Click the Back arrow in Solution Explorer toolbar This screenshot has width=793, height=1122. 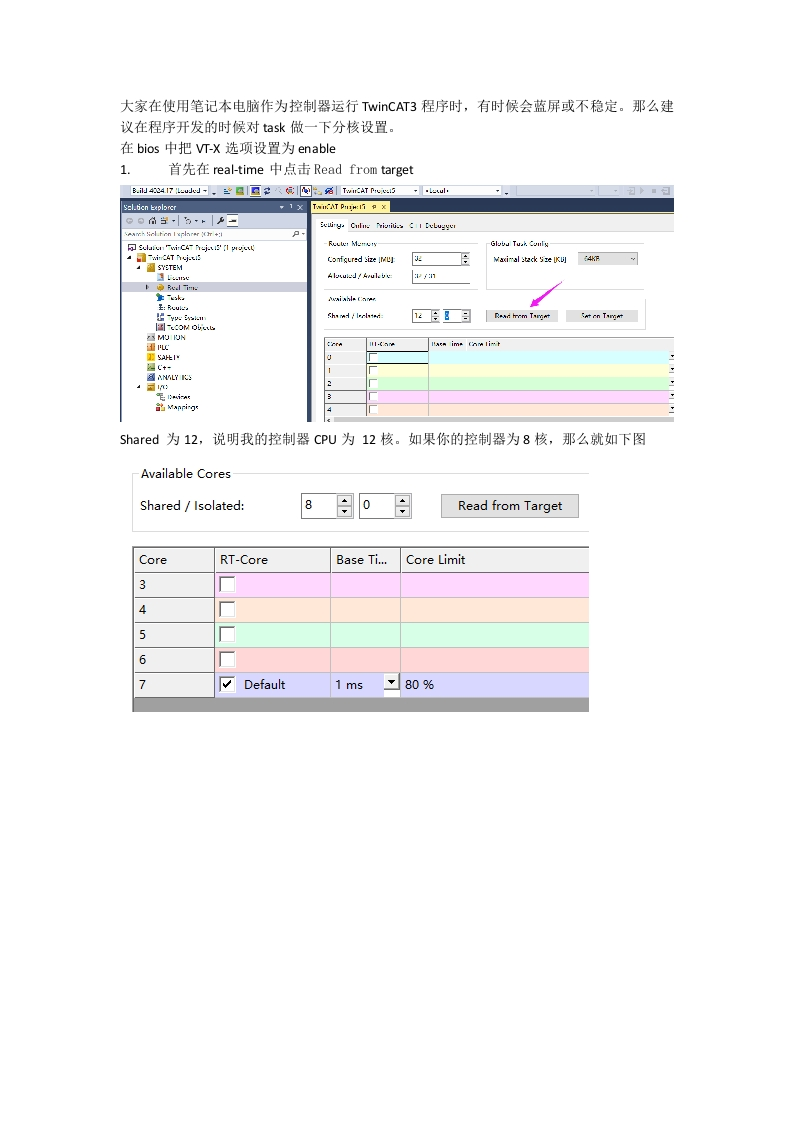pos(130,220)
